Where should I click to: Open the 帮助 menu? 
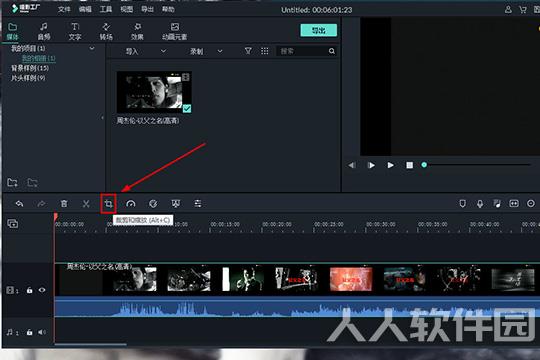coord(168,9)
